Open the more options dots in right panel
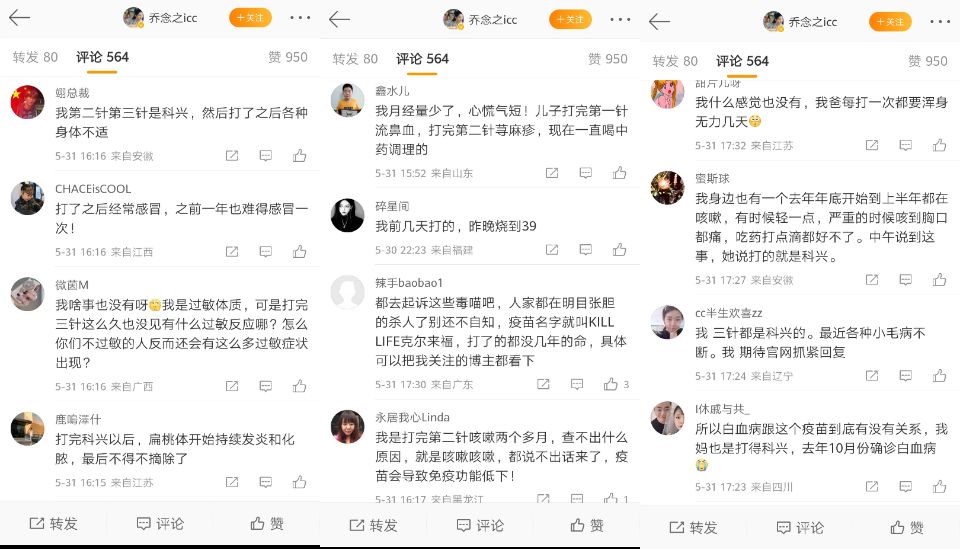The width and height of the screenshot is (960, 549). click(940, 21)
